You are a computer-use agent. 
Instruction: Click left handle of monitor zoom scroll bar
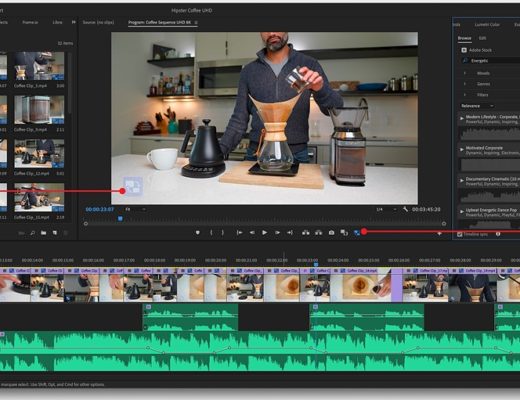86,224
